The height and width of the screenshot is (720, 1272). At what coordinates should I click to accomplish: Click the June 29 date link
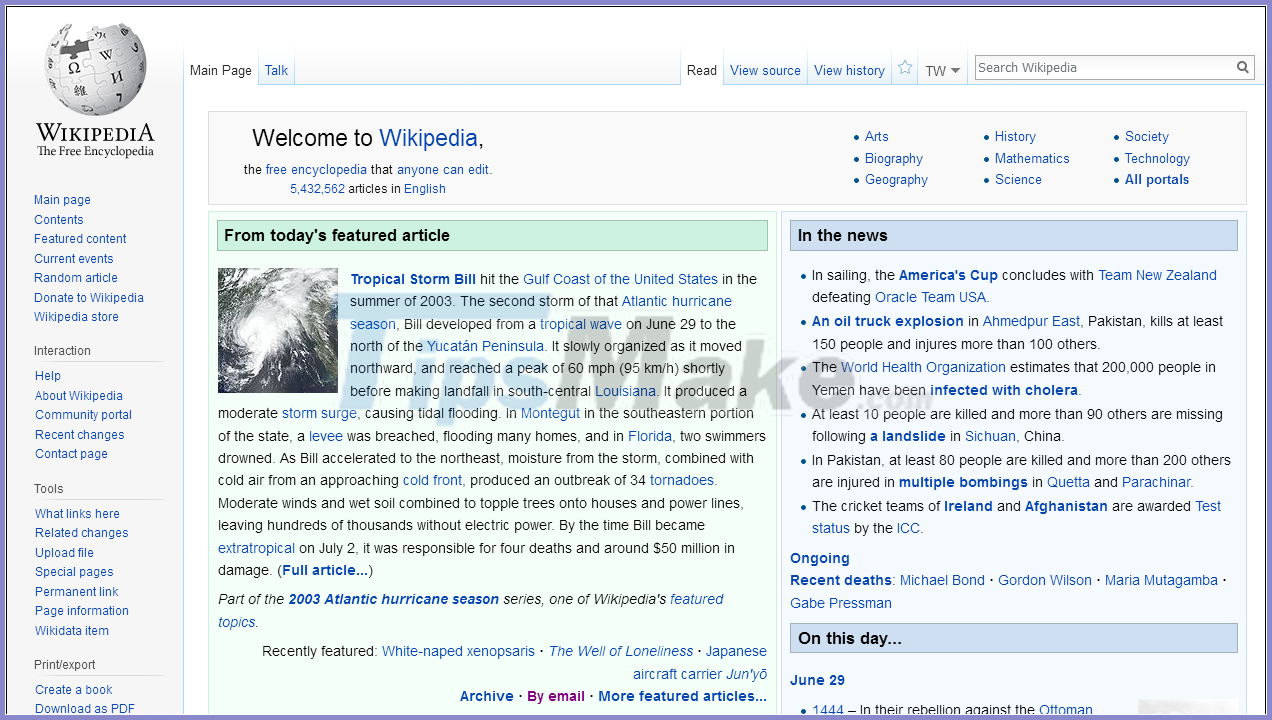(817, 680)
